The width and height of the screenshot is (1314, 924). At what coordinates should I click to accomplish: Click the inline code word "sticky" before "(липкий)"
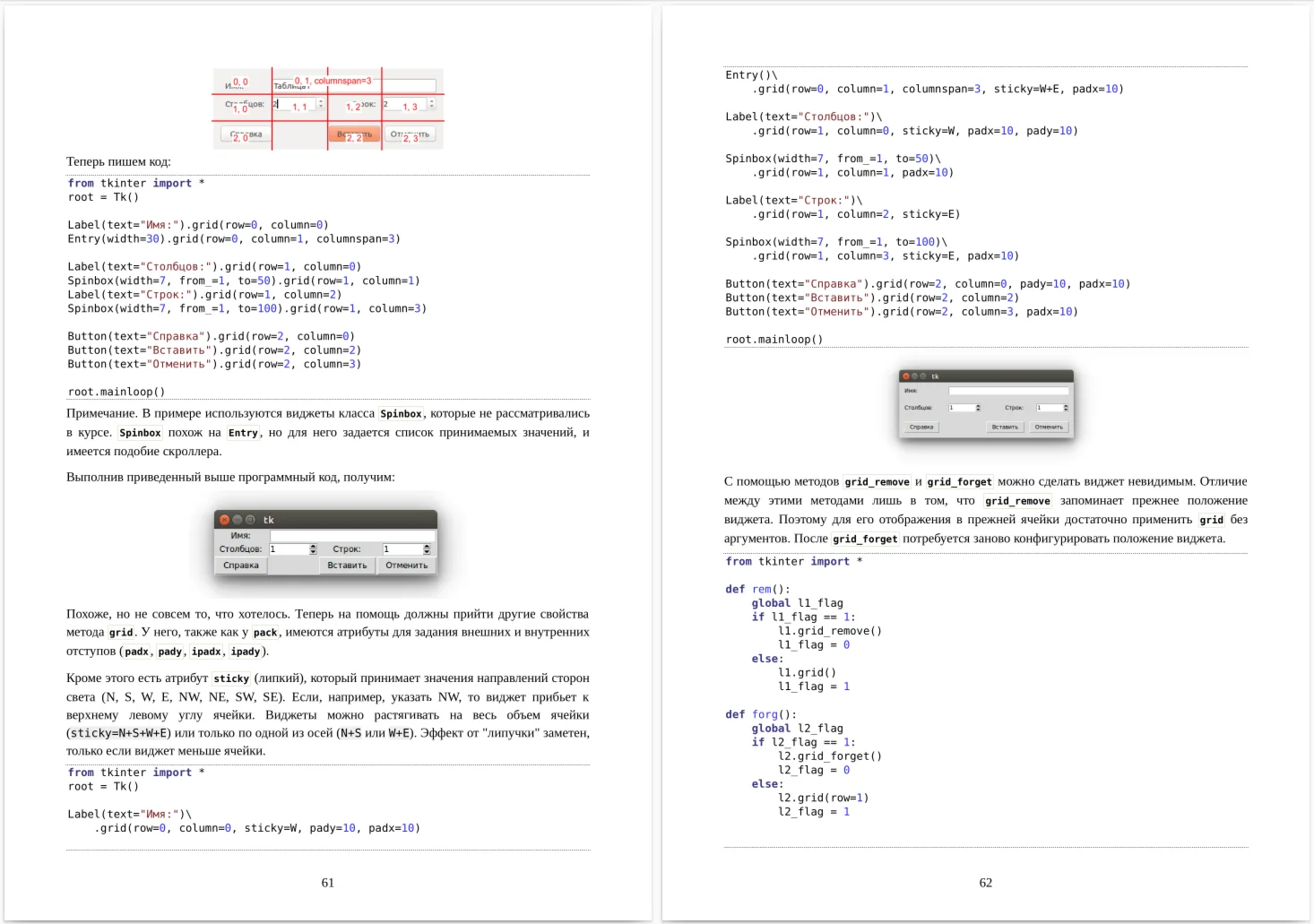click(231, 678)
